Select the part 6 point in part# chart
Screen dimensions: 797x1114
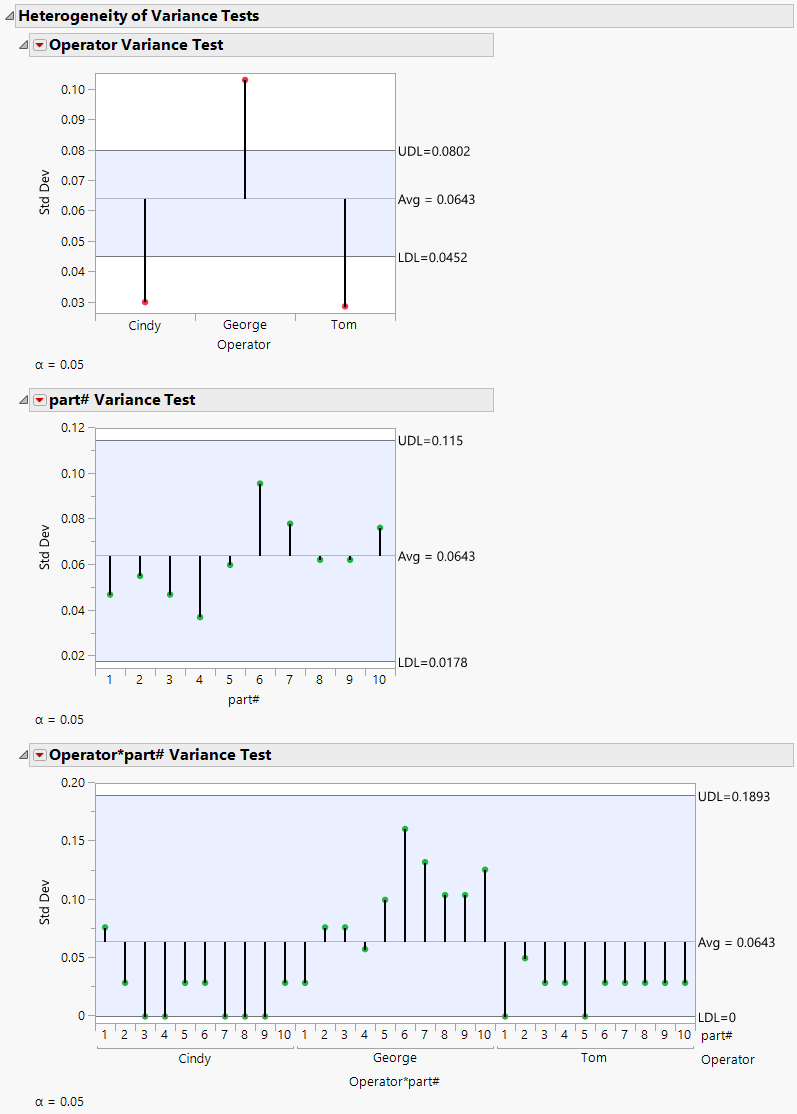coord(257,484)
